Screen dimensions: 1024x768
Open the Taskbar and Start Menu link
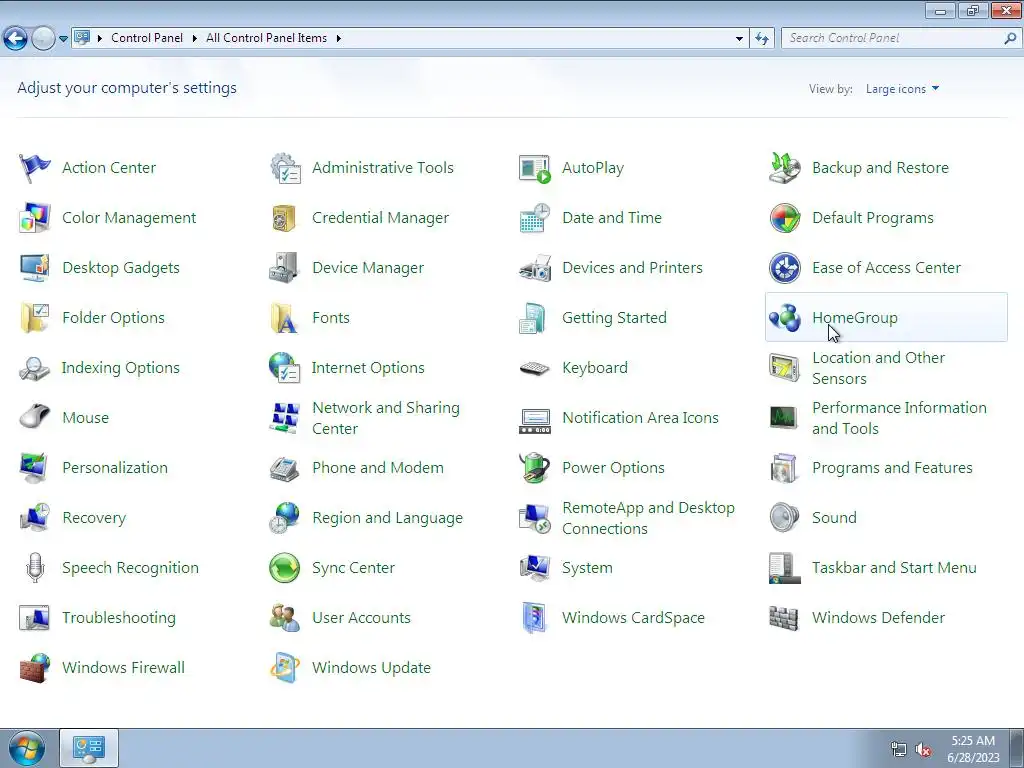click(894, 568)
